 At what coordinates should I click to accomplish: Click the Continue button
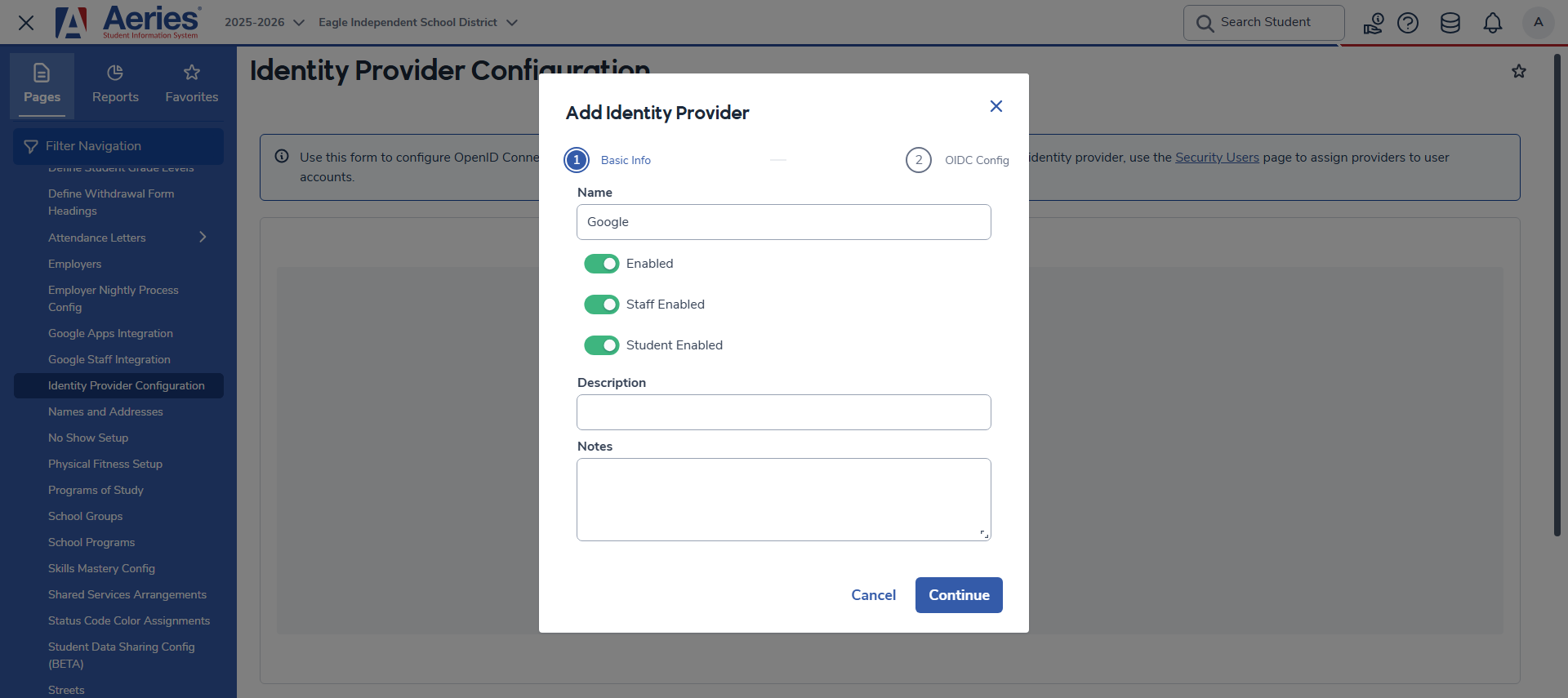pos(958,594)
